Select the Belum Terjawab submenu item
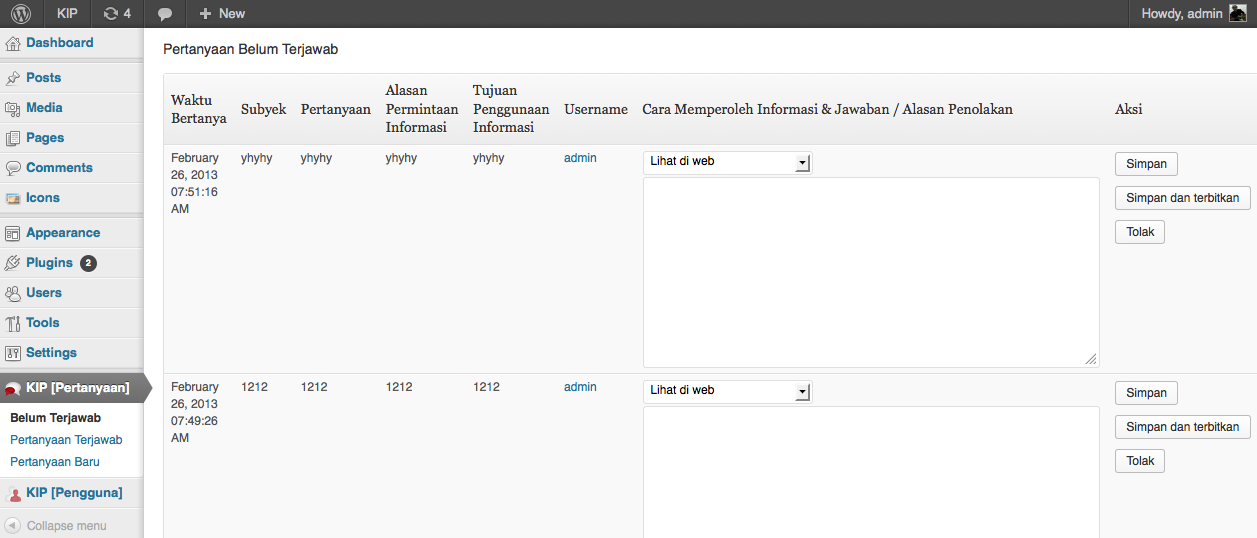Screen dimensions: 1257x538 56,418
